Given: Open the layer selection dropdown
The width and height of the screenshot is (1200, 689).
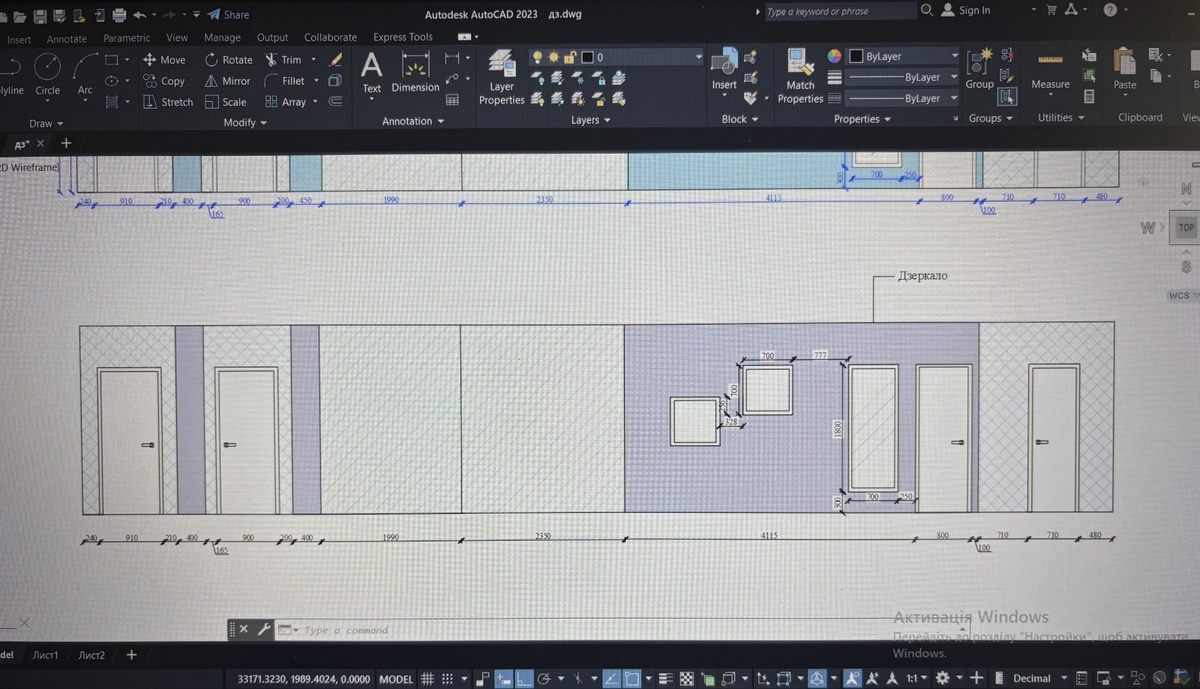Looking at the screenshot, I should (x=616, y=57).
